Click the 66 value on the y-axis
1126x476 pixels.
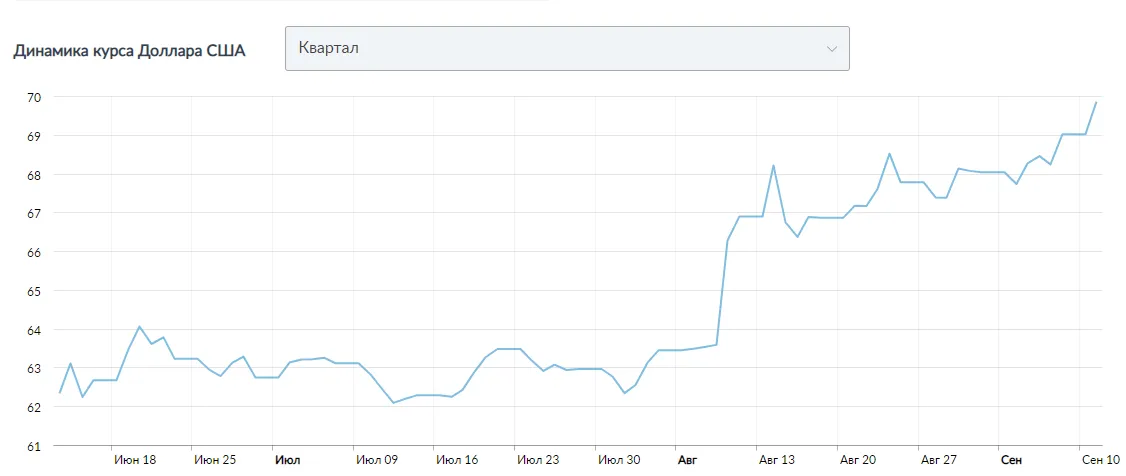[x=34, y=252]
